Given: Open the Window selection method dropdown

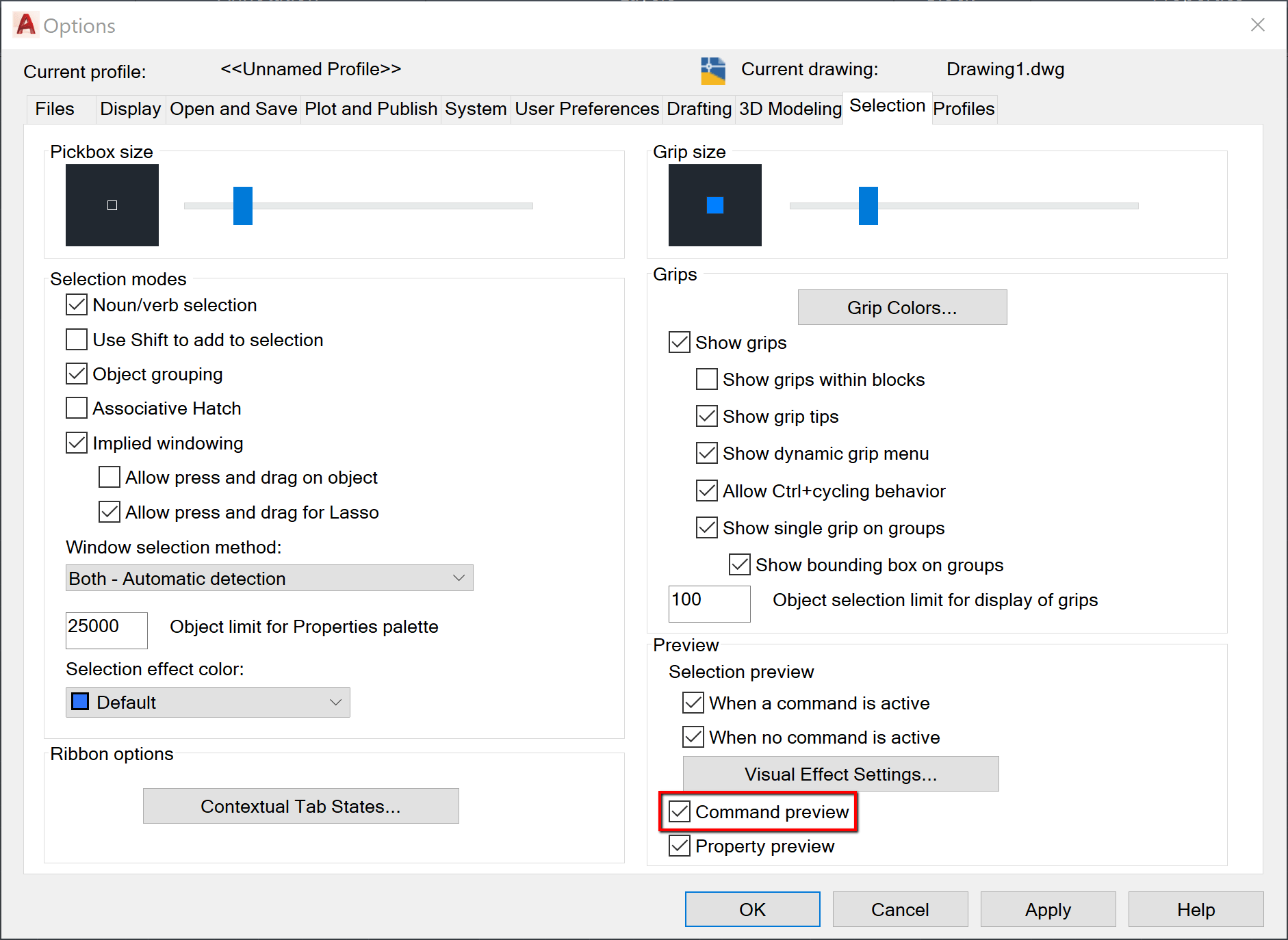Looking at the screenshot, I should pos(268,578).
